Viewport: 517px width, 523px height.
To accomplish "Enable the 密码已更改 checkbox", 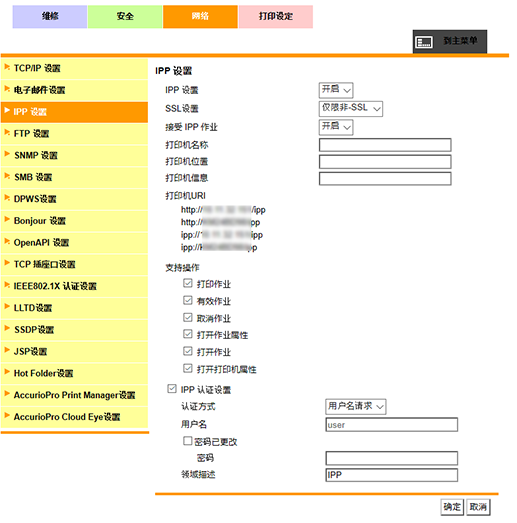I will (x=188, y=441).
